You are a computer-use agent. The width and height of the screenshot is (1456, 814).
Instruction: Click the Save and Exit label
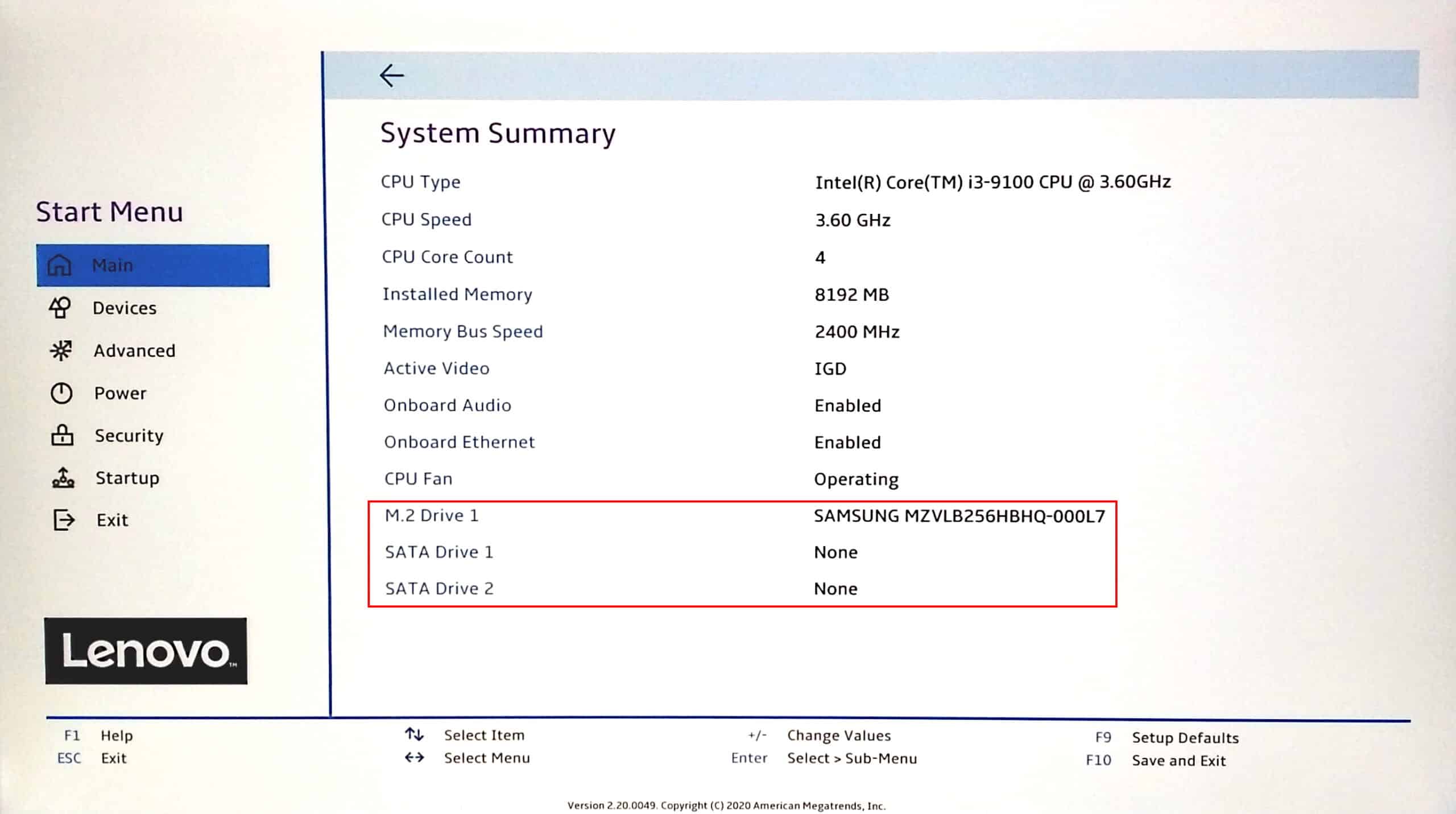point(1178,761)
